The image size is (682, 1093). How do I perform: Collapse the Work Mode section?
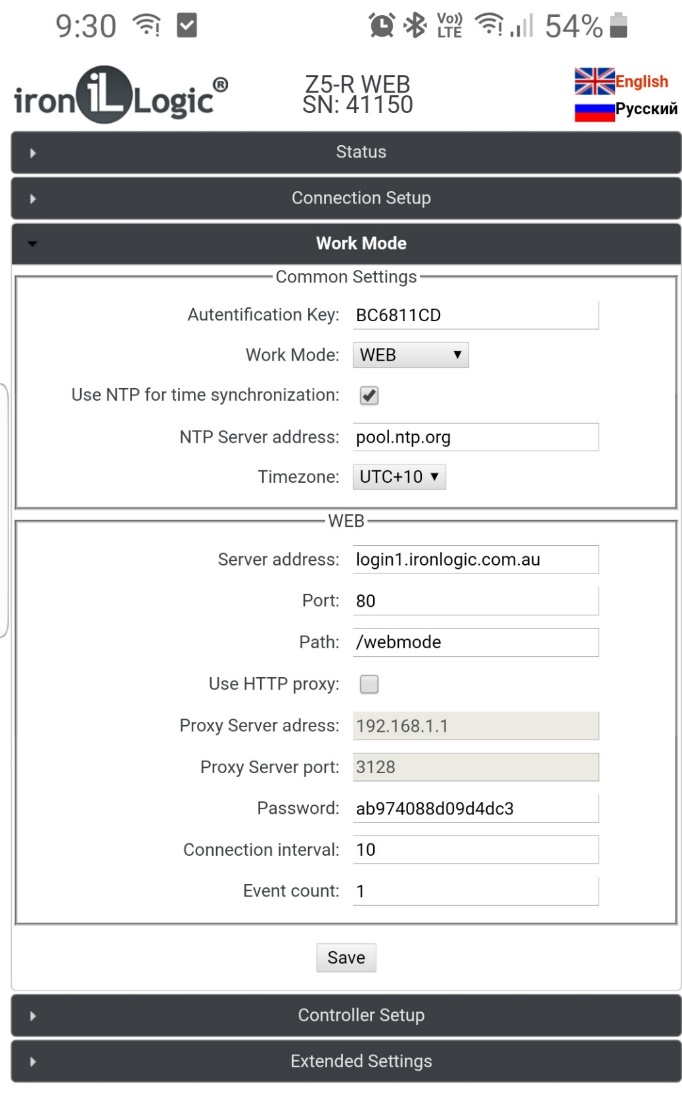[x=360, y=243]
